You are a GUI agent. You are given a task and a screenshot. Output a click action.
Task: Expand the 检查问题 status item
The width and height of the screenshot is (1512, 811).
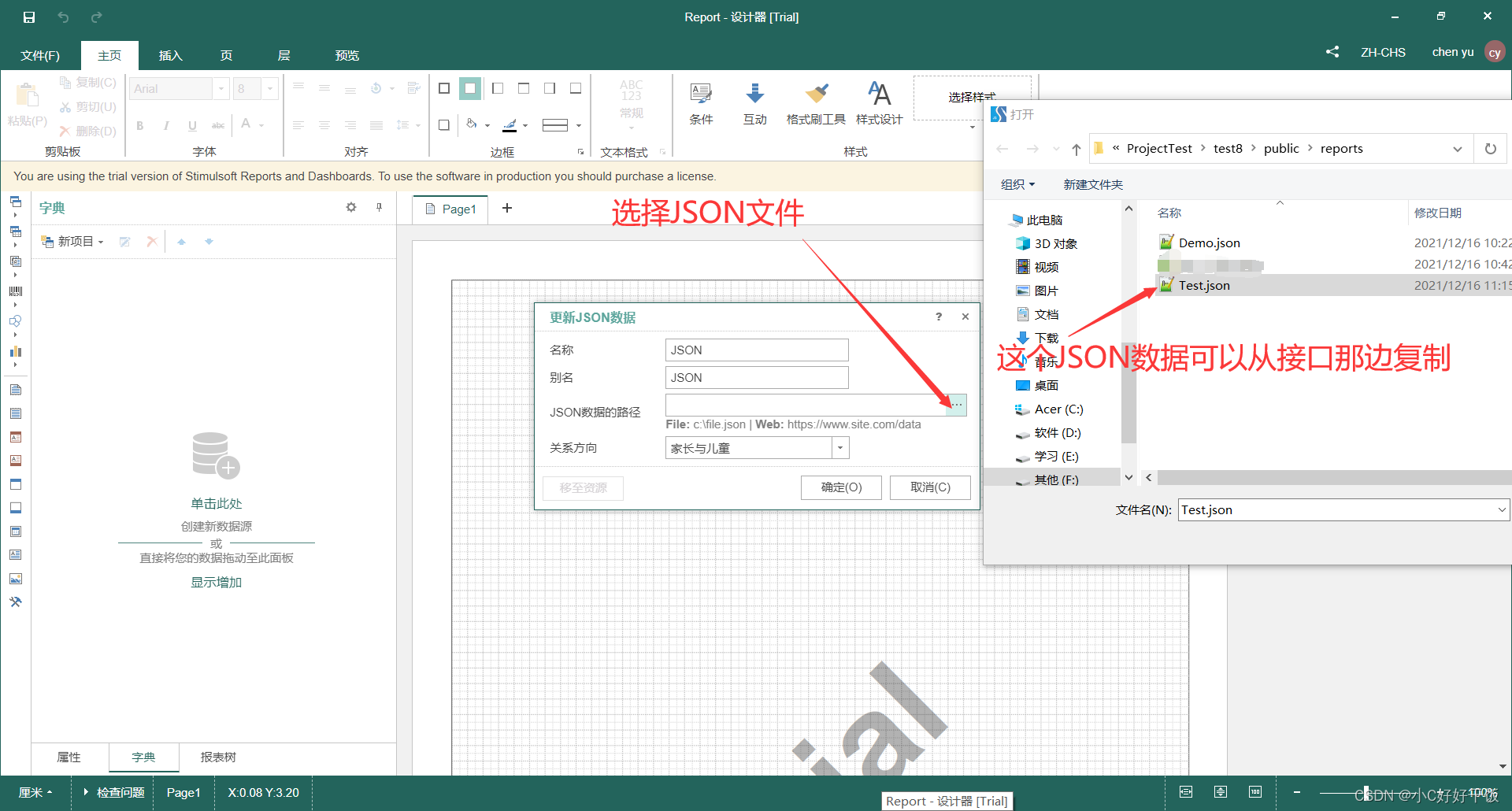coord(115,792)
